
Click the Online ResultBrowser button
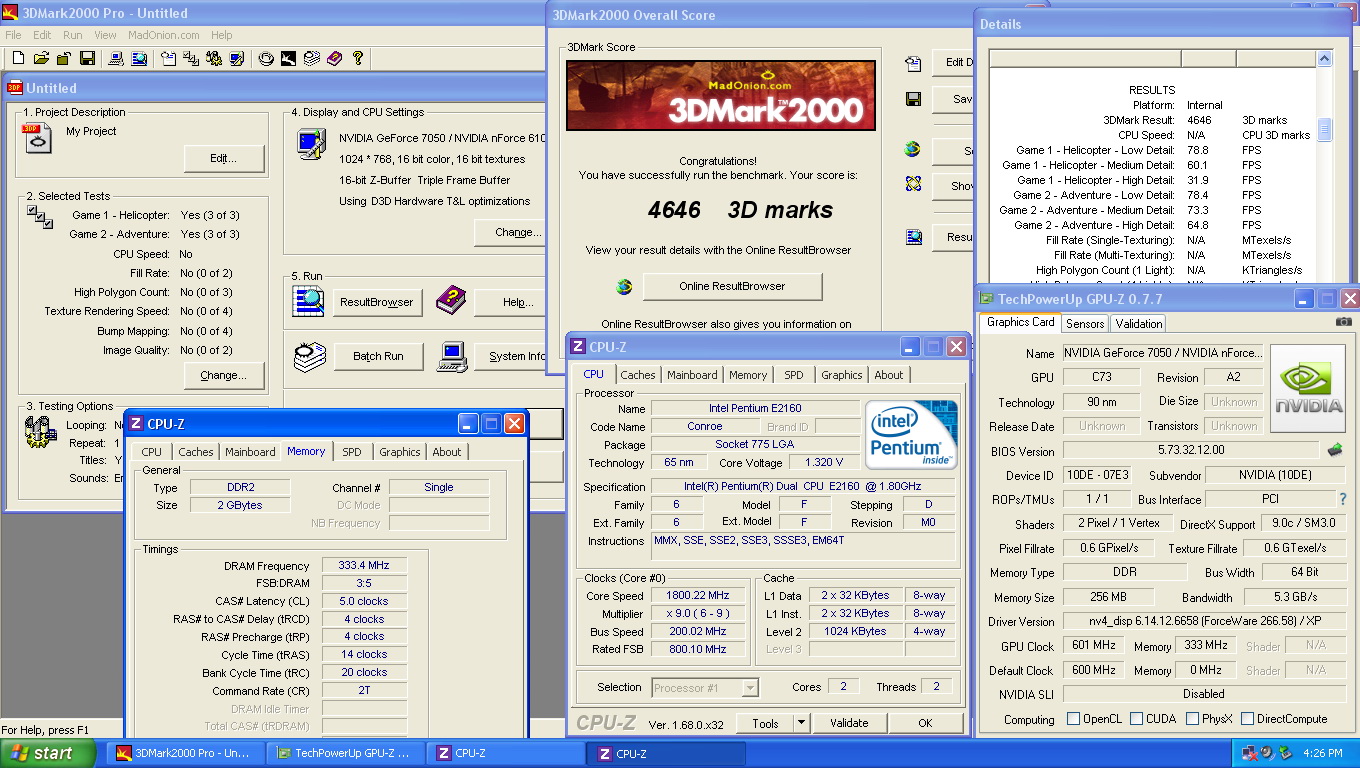(x=732, y=286)
